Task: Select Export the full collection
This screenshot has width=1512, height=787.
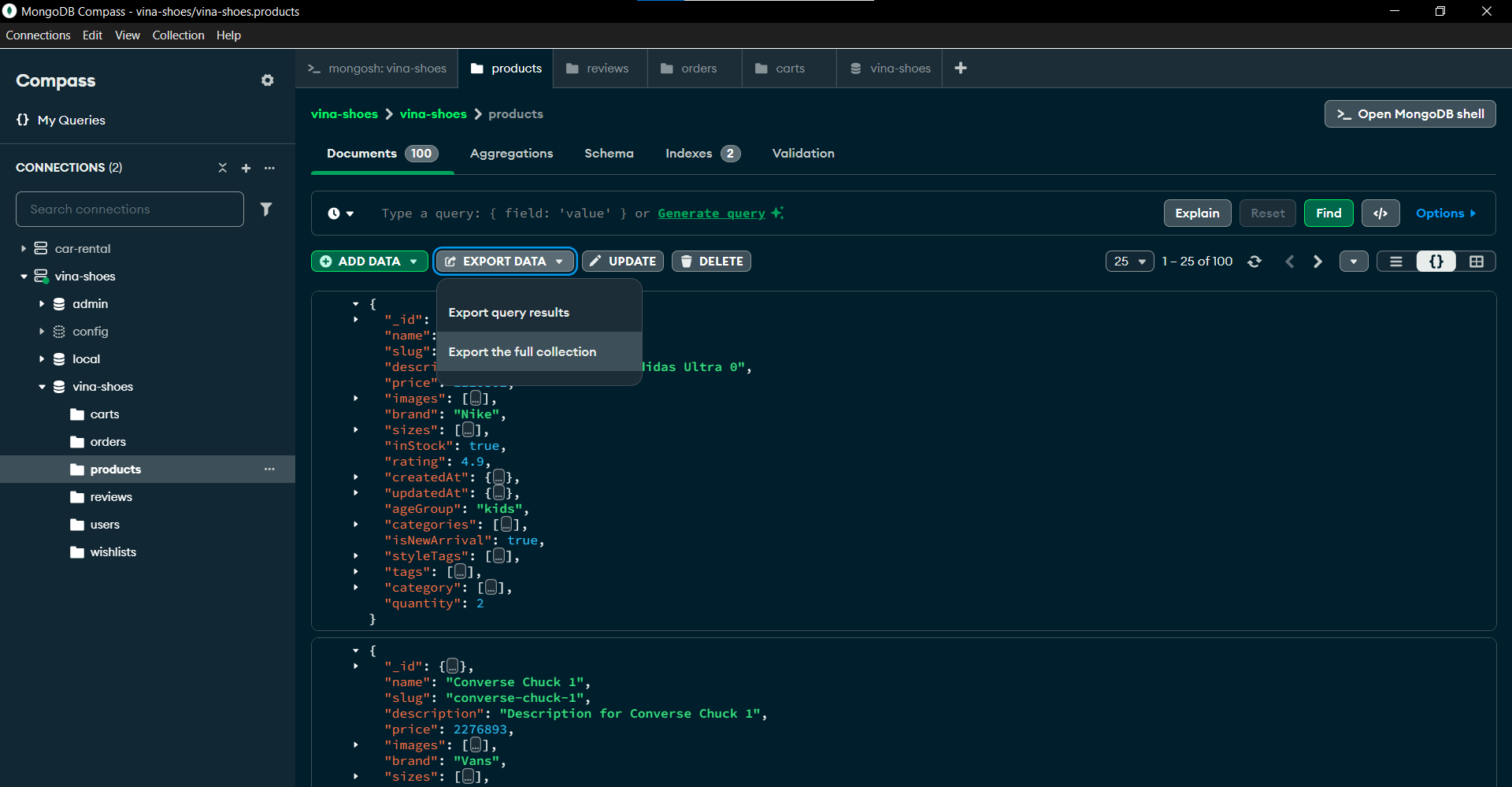Action: 522,352
